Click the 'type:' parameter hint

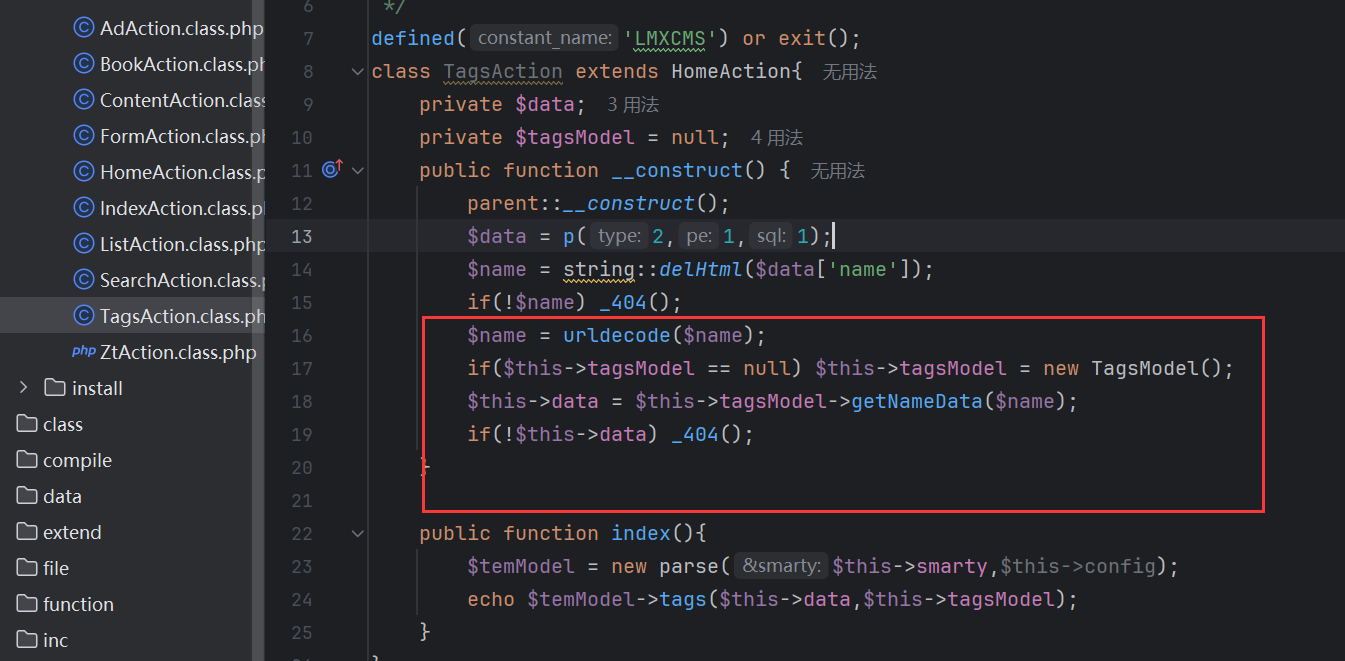point(620,236)
